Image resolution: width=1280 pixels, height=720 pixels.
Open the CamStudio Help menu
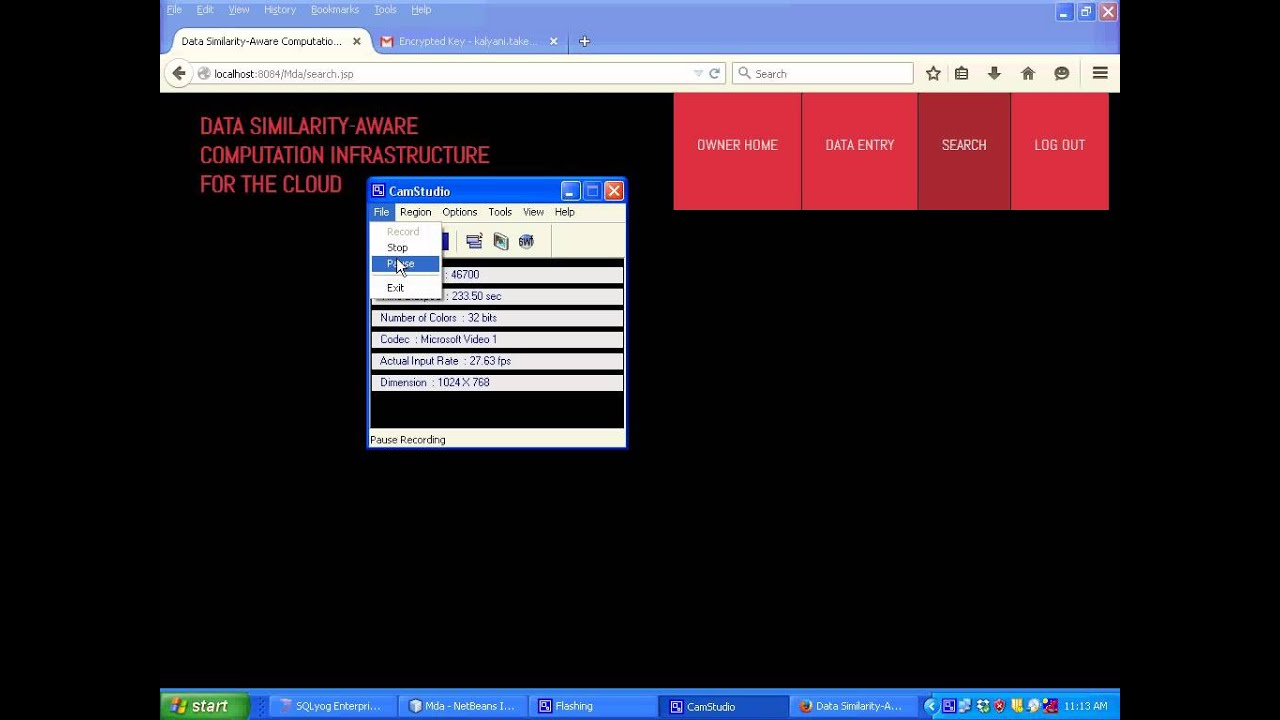click(x=564, y=212)
